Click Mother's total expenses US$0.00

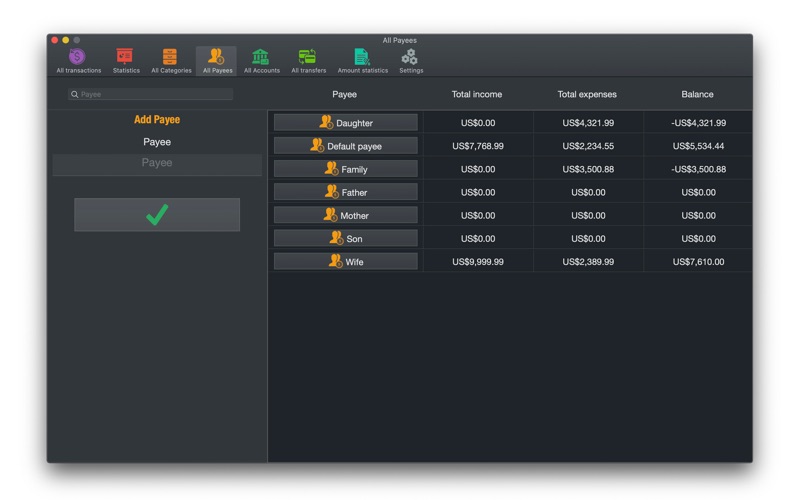click(x=588, y=215)
